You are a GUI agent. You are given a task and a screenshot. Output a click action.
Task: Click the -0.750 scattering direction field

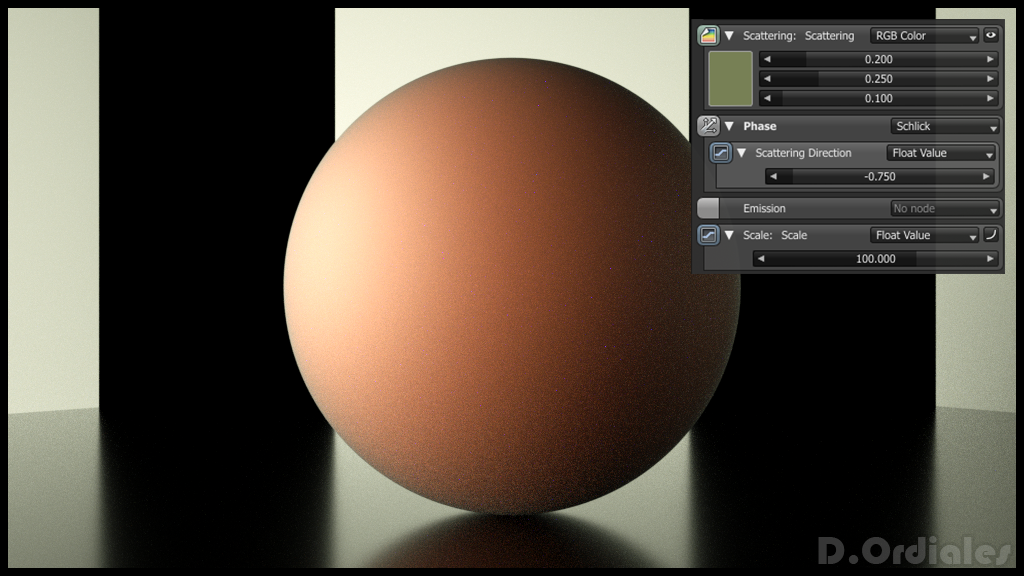[x=880, y=176]
